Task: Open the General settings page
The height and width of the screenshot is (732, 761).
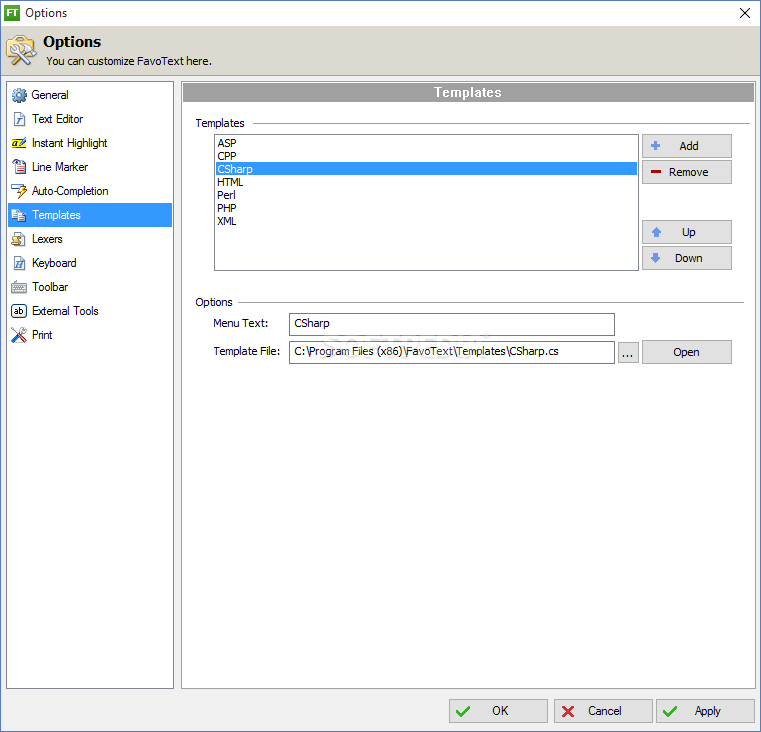Action: (x=90, y=95)
